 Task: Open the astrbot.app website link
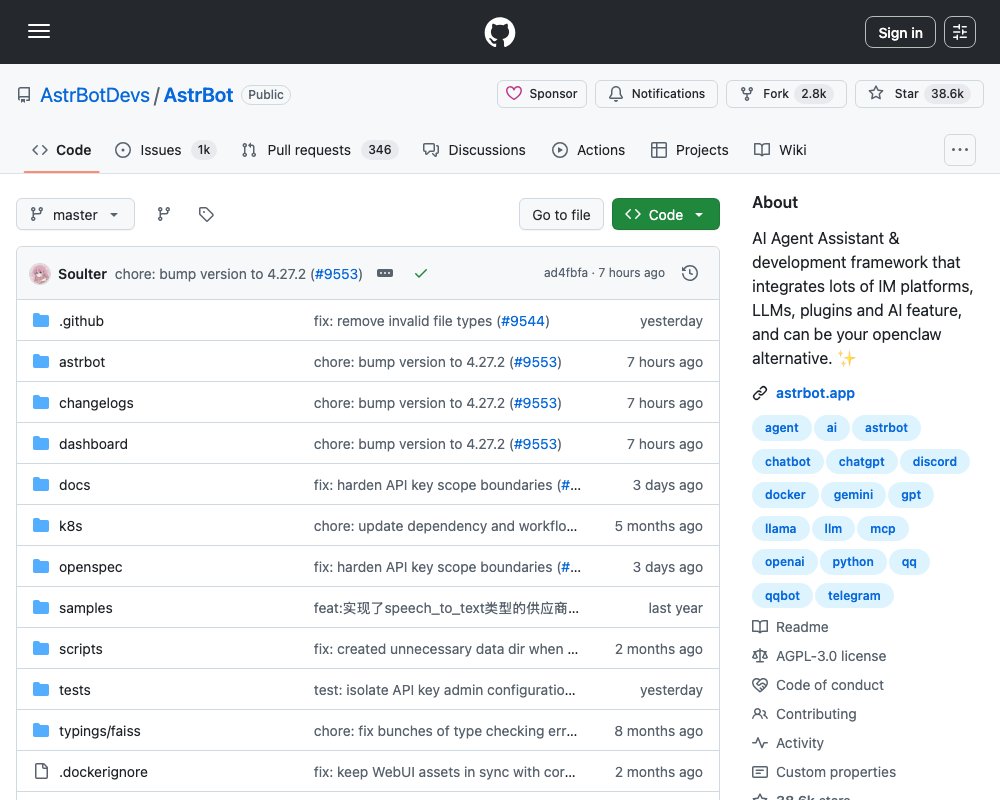815,393
